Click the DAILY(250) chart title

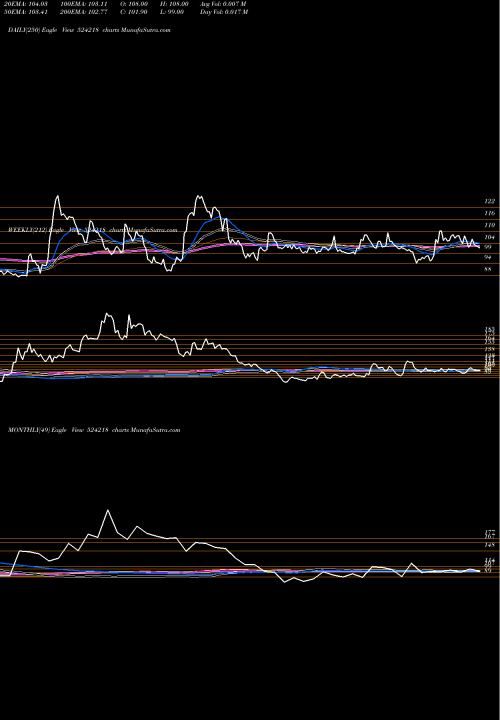[x=90, y=30]
